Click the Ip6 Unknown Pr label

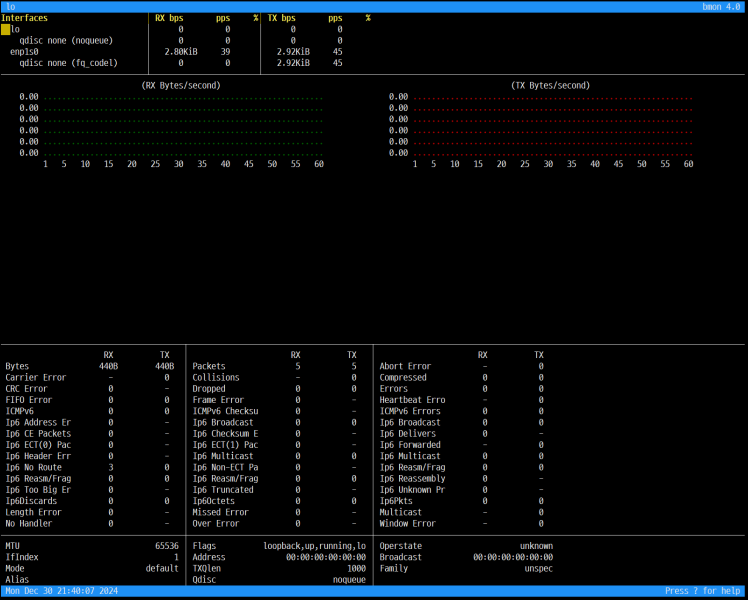point(412,490)
